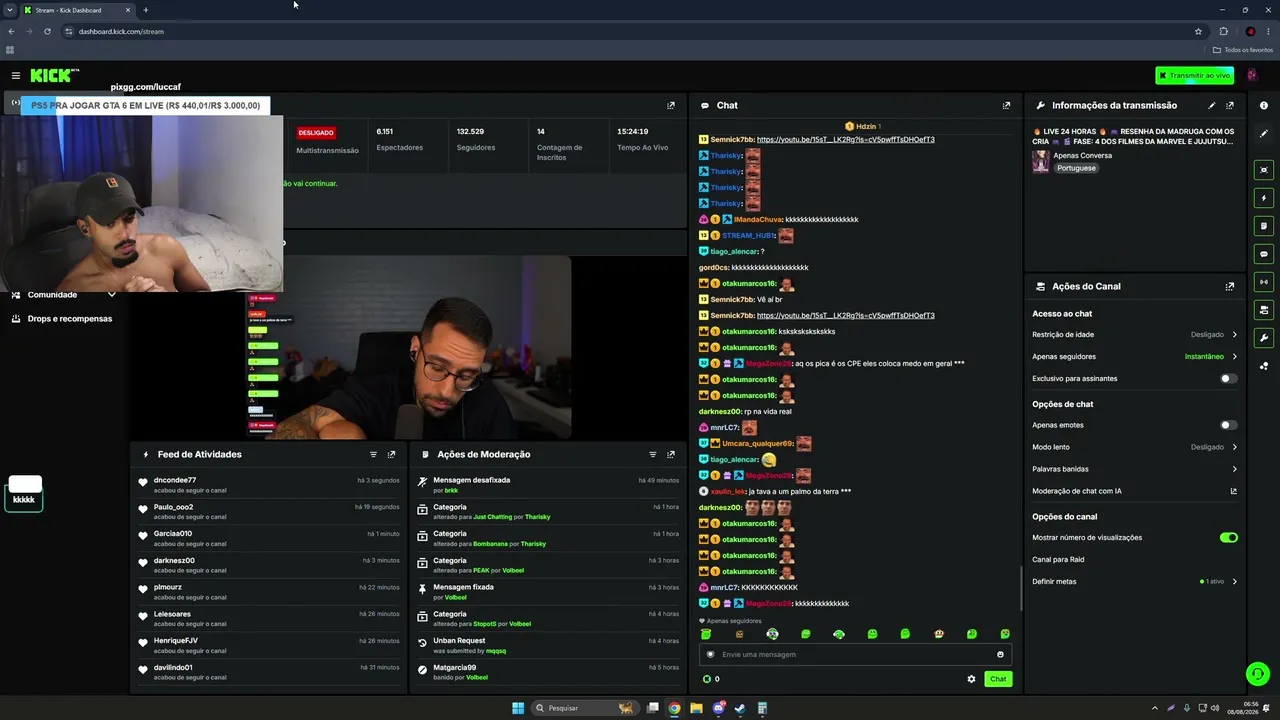Click the Transmitir ao vivo button

click(x=1194, y=76)
